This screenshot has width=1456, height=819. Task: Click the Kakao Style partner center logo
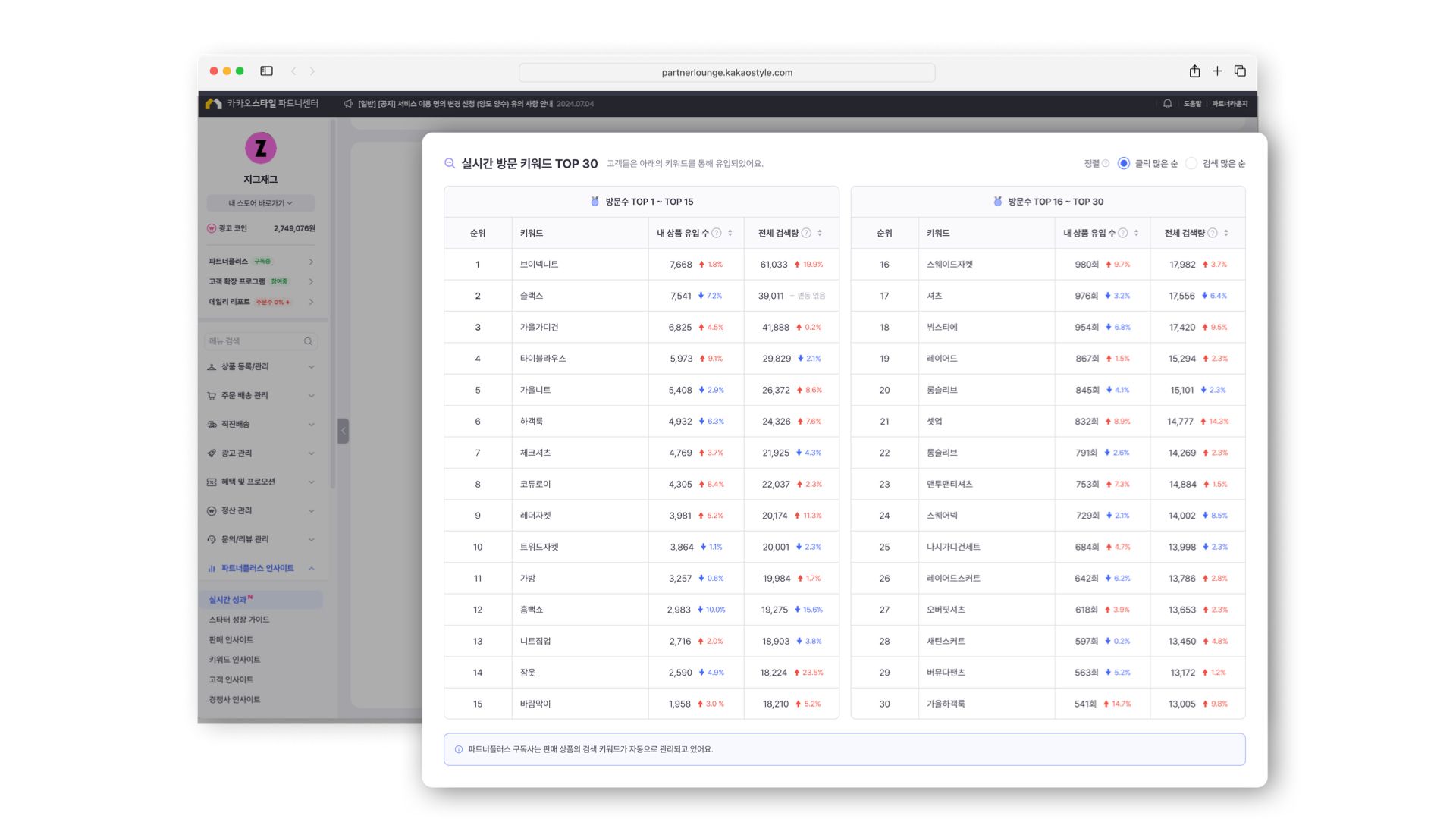pyautogui.click(x=262, y=104)
